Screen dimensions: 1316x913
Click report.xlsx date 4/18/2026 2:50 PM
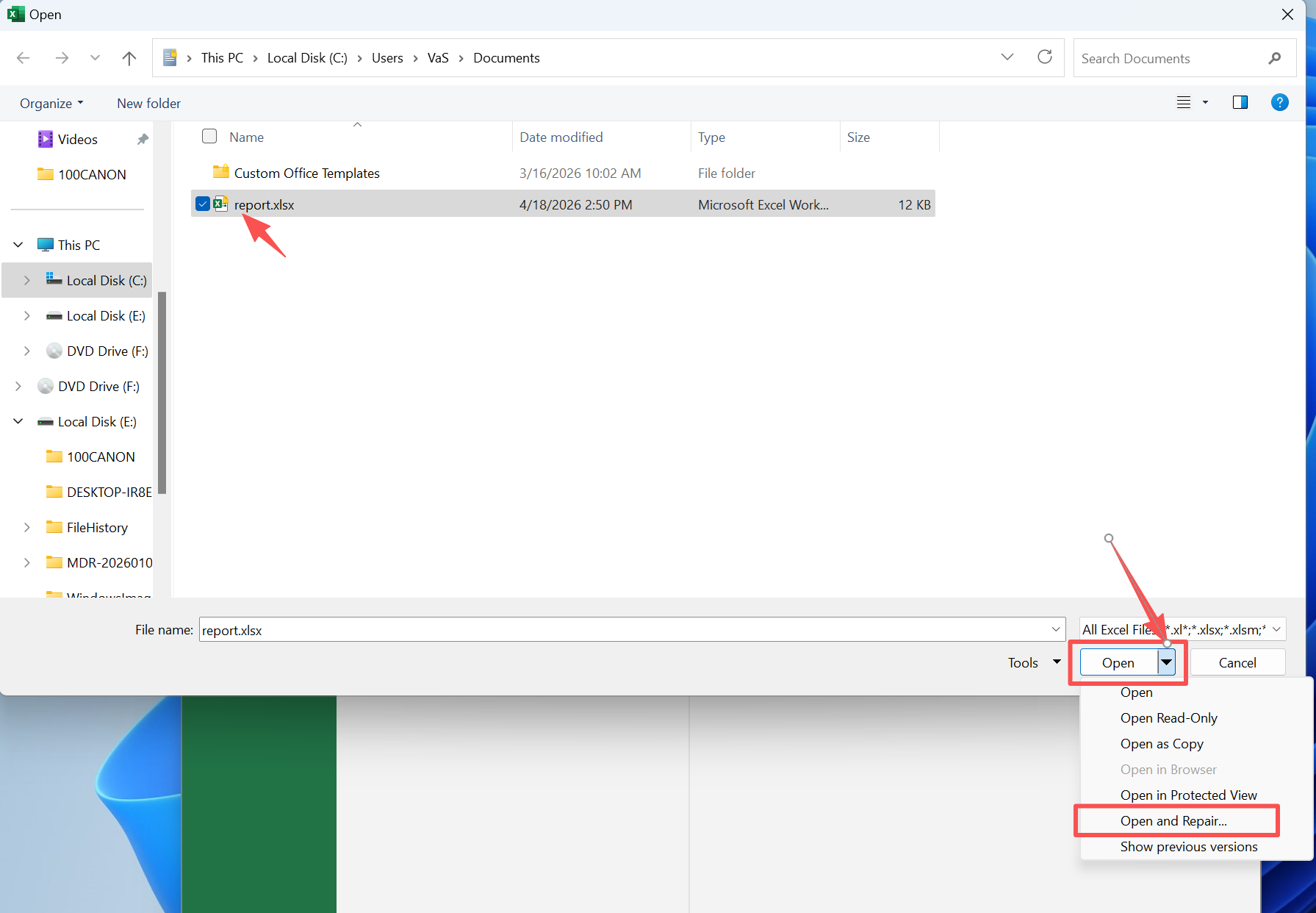pos(575,205)
